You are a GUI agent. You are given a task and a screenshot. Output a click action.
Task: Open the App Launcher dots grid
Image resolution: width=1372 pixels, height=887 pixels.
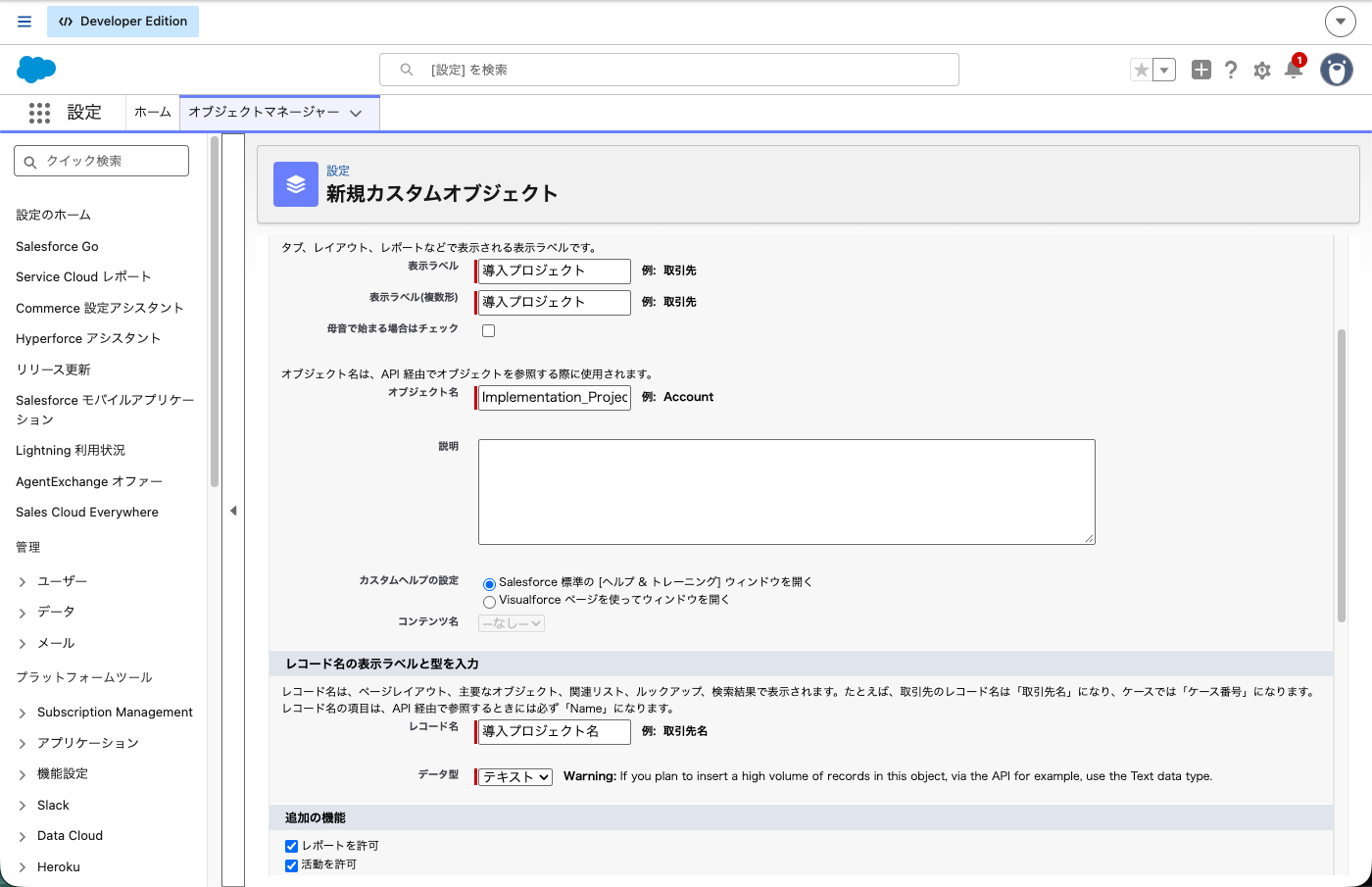point(39,113)
